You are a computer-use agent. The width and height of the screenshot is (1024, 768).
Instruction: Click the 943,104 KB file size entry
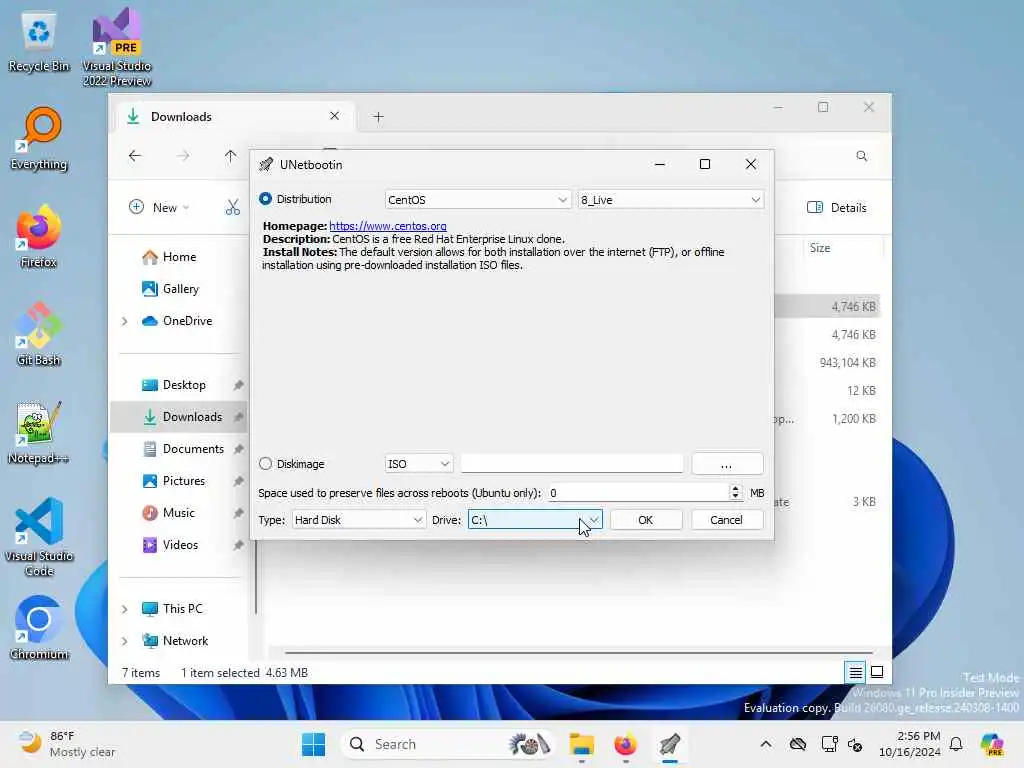(x=847, y=362)
